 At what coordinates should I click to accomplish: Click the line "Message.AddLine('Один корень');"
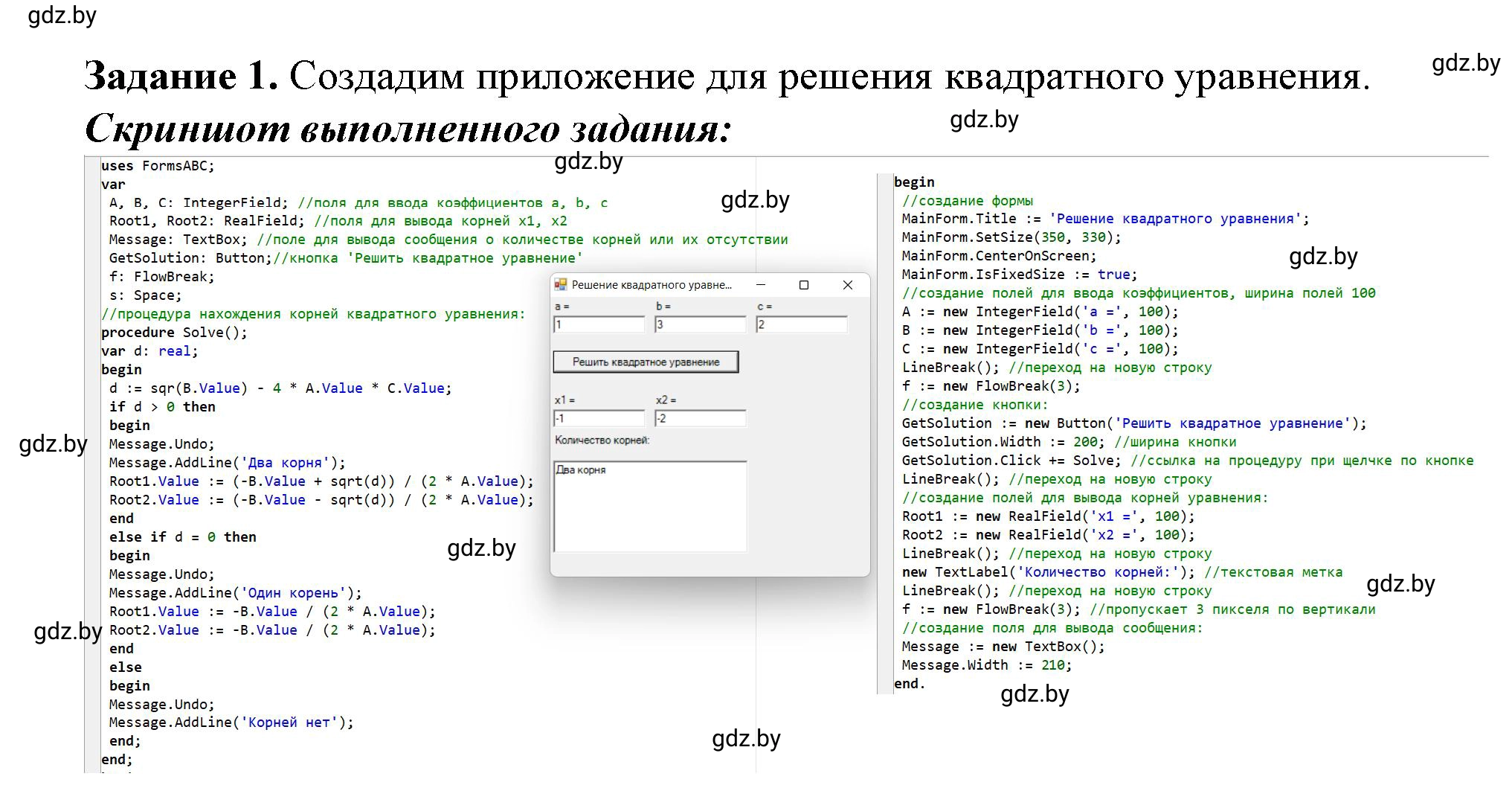click(x=235, y=593)
